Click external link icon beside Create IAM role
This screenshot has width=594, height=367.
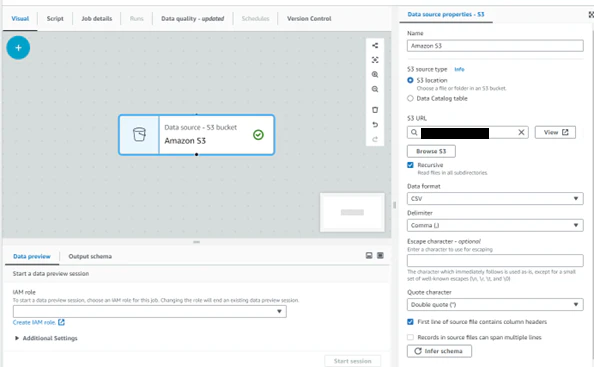point(61,322)
